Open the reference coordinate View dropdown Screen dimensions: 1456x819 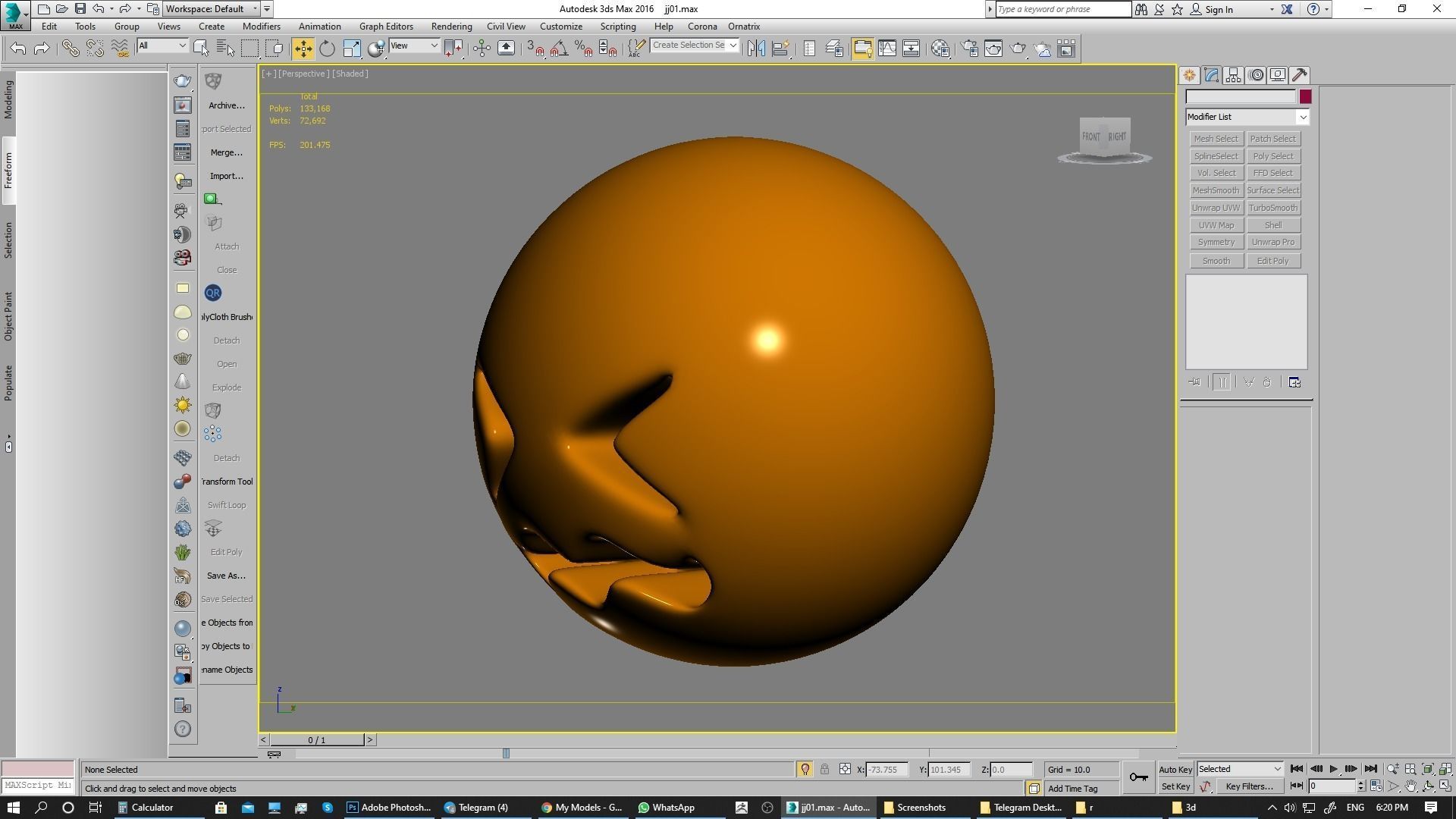click(x=414, y=45)
